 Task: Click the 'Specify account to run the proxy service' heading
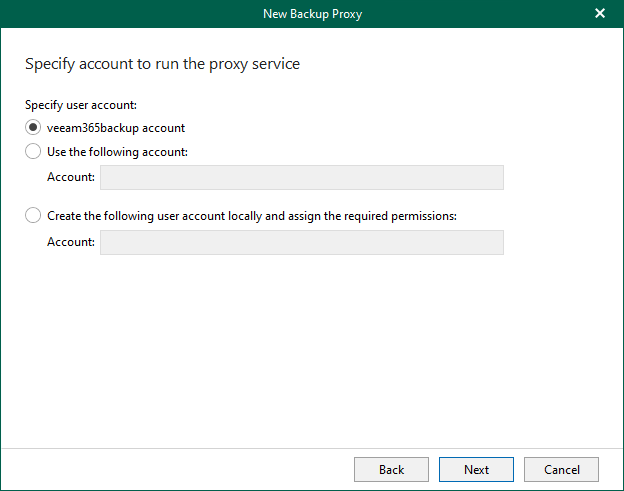click(162, 64)
